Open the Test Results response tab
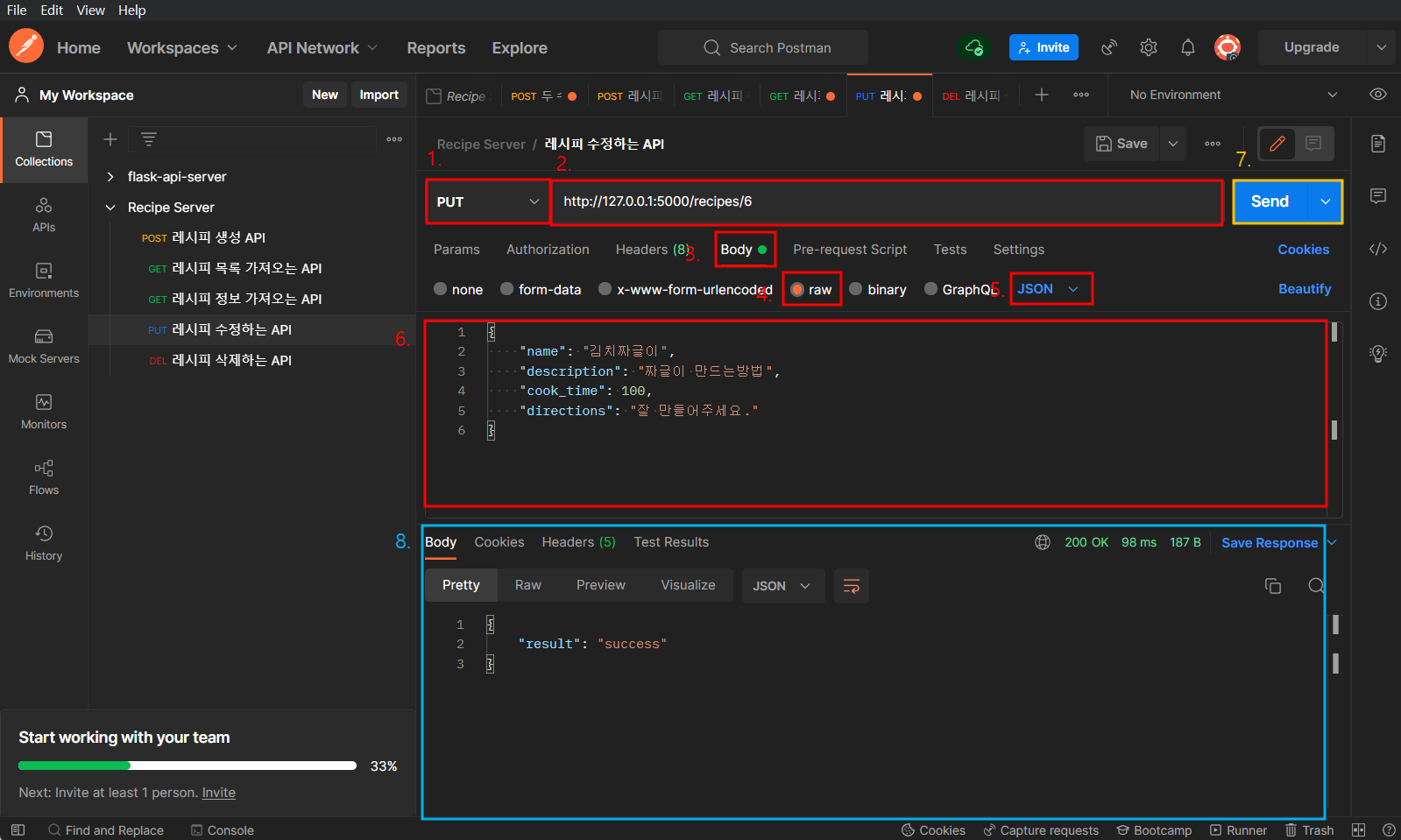1401x840 pixels. (x=671, y=542)
